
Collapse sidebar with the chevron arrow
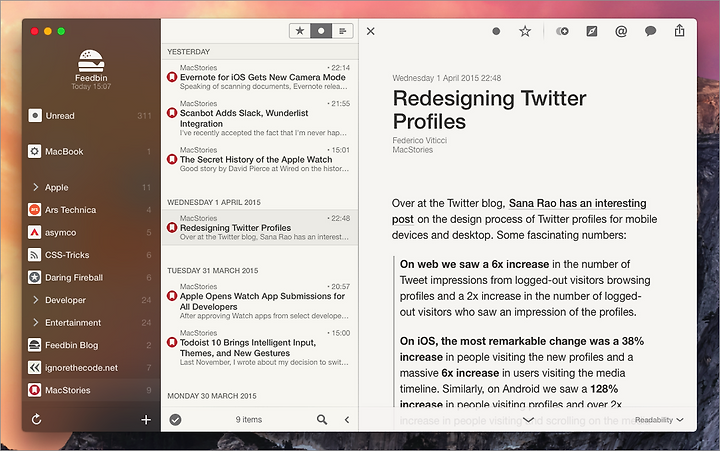tap(347, 419)
